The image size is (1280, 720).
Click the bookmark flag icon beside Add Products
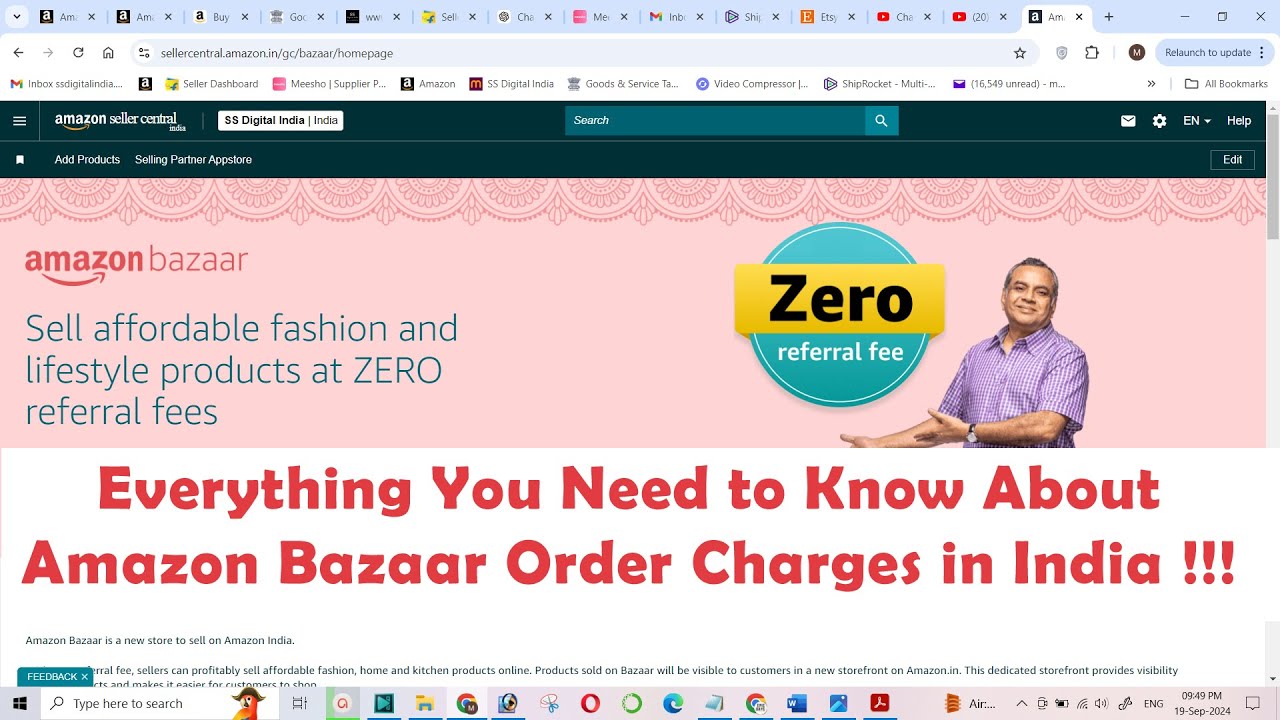20,160
